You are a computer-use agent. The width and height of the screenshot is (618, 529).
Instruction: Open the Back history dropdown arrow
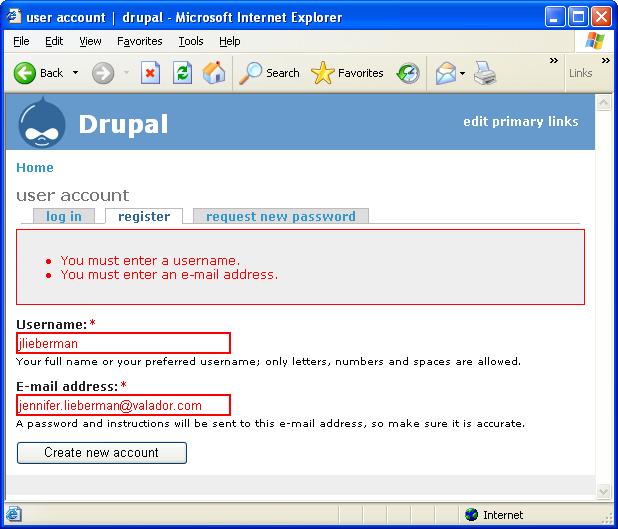[75, 73]
